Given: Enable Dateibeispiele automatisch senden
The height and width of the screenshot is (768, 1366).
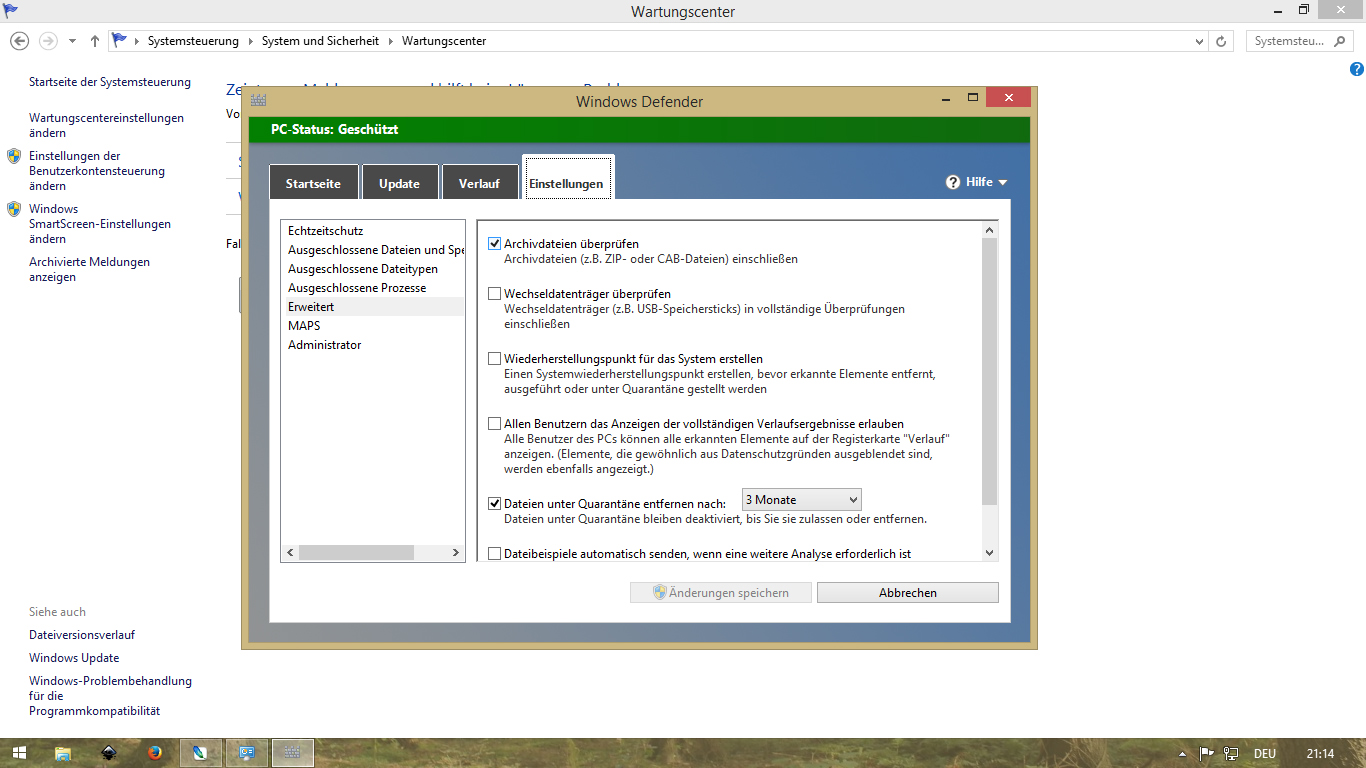Looking at the screenshot, I should point(494,553).
